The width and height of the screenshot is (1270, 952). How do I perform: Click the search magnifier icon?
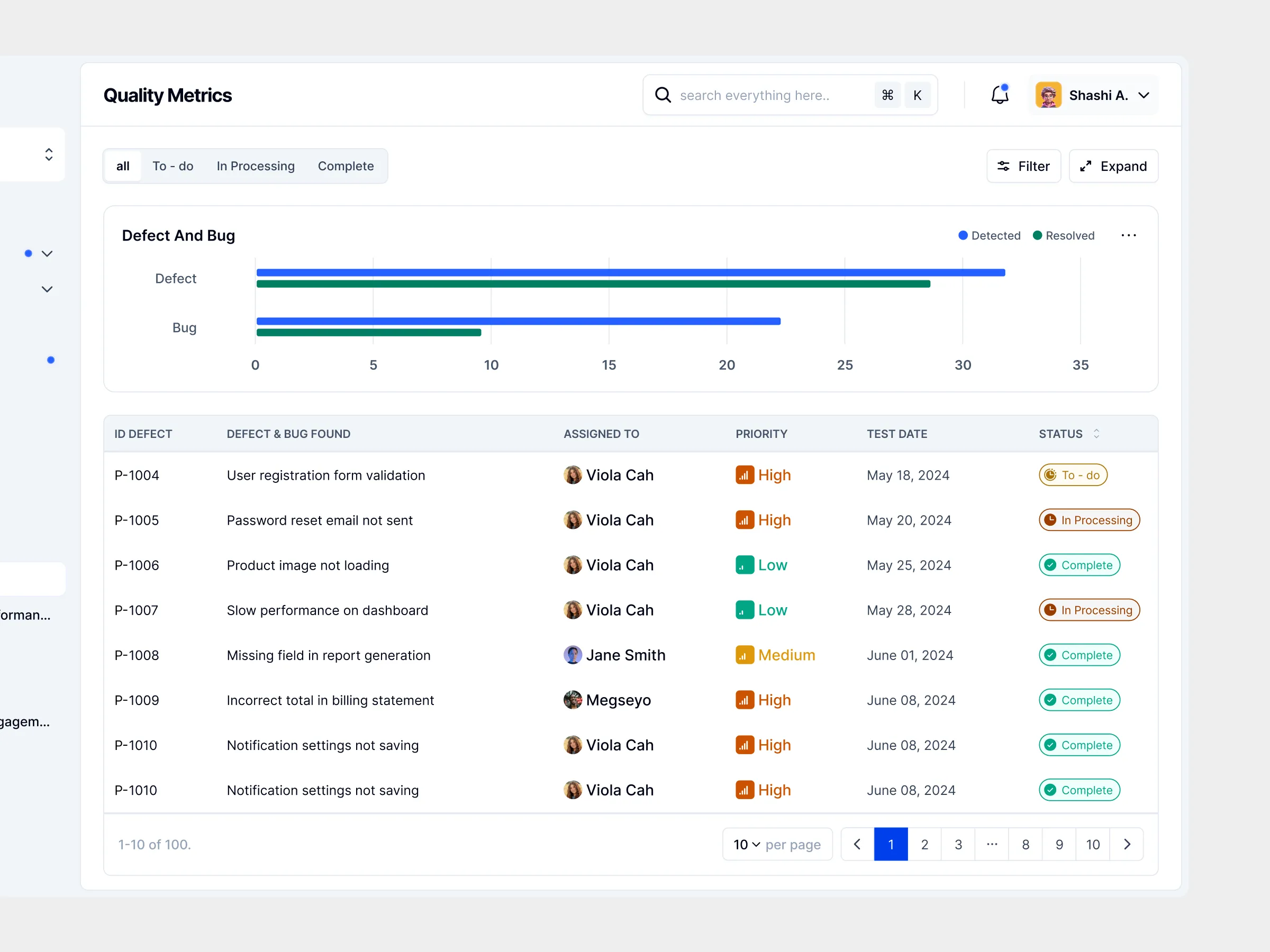coord(663,95)
